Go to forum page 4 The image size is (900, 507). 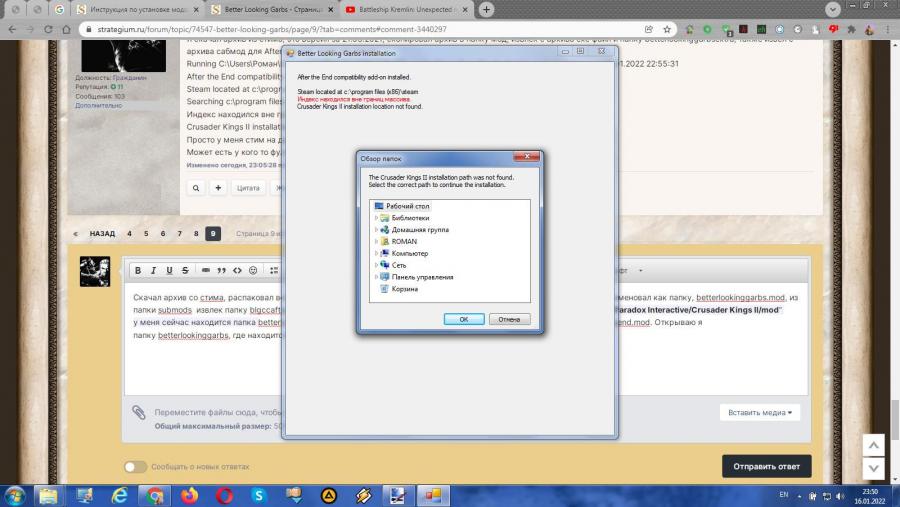pyautogui.click(x=129, y=234)
